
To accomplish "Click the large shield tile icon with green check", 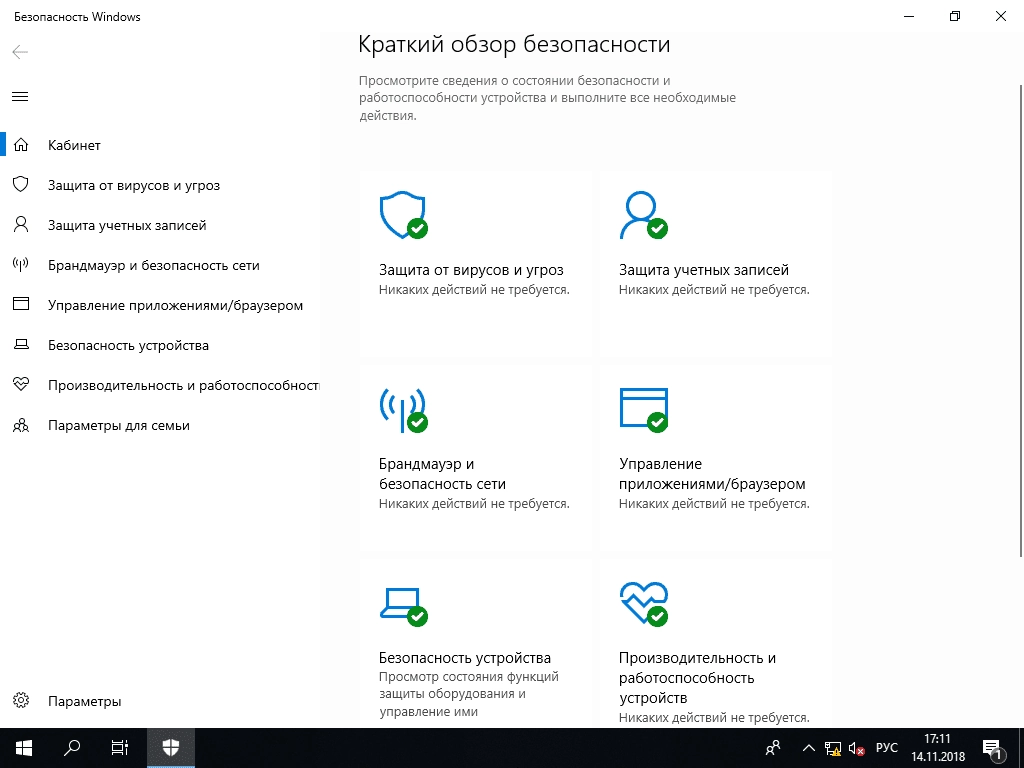I will (404, 215).
